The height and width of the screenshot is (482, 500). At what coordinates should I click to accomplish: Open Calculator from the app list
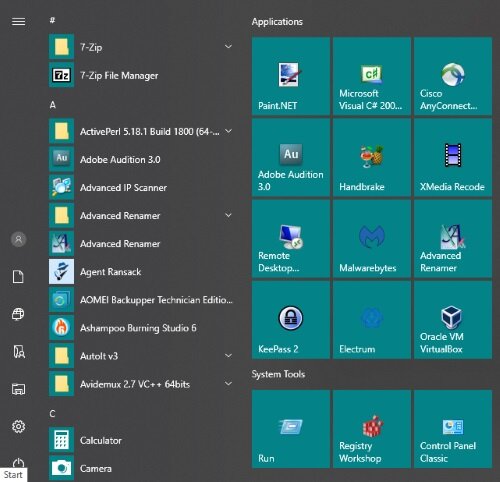coord(141,440)
